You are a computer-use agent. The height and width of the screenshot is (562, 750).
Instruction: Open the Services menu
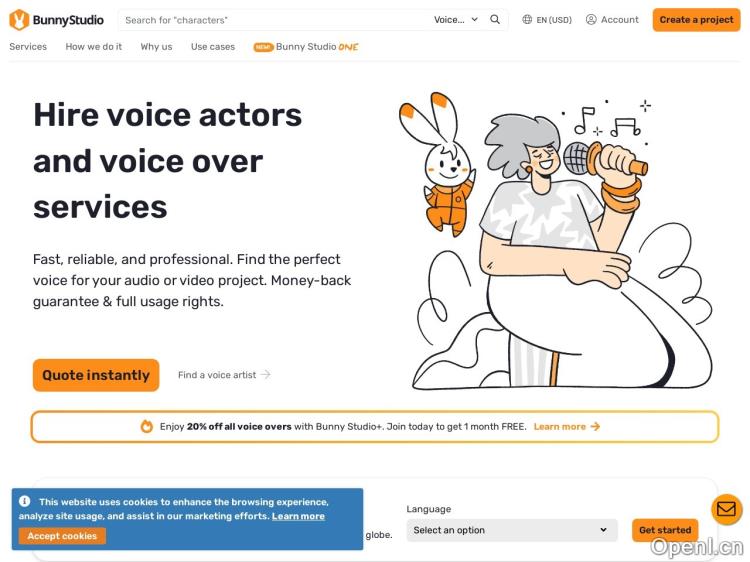(x=28, y=47)
